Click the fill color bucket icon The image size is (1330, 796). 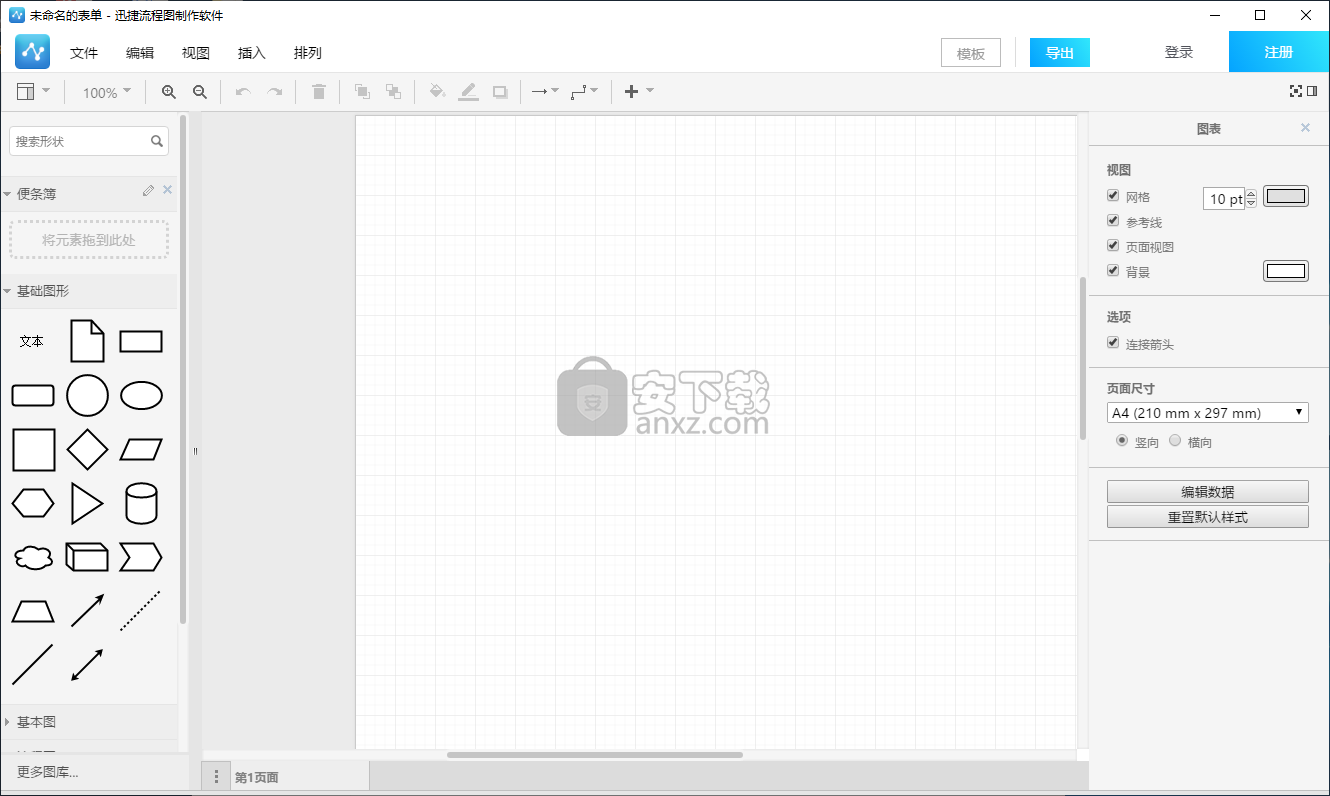[437, 92]
